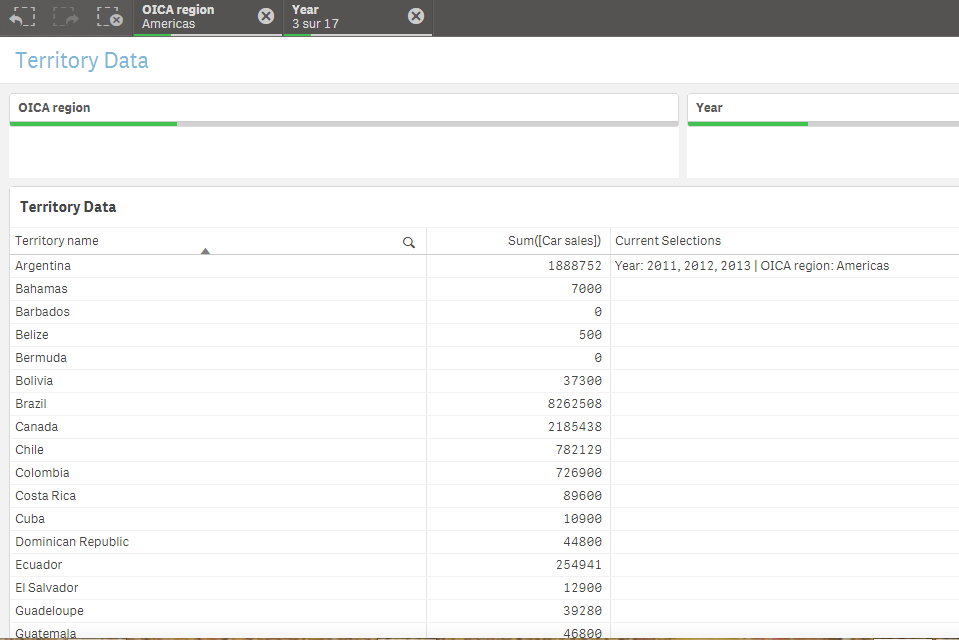The height and width of the screenshot is (640, 959).
Task: Select Colombia territory
Action: click(x=42, y=473)
